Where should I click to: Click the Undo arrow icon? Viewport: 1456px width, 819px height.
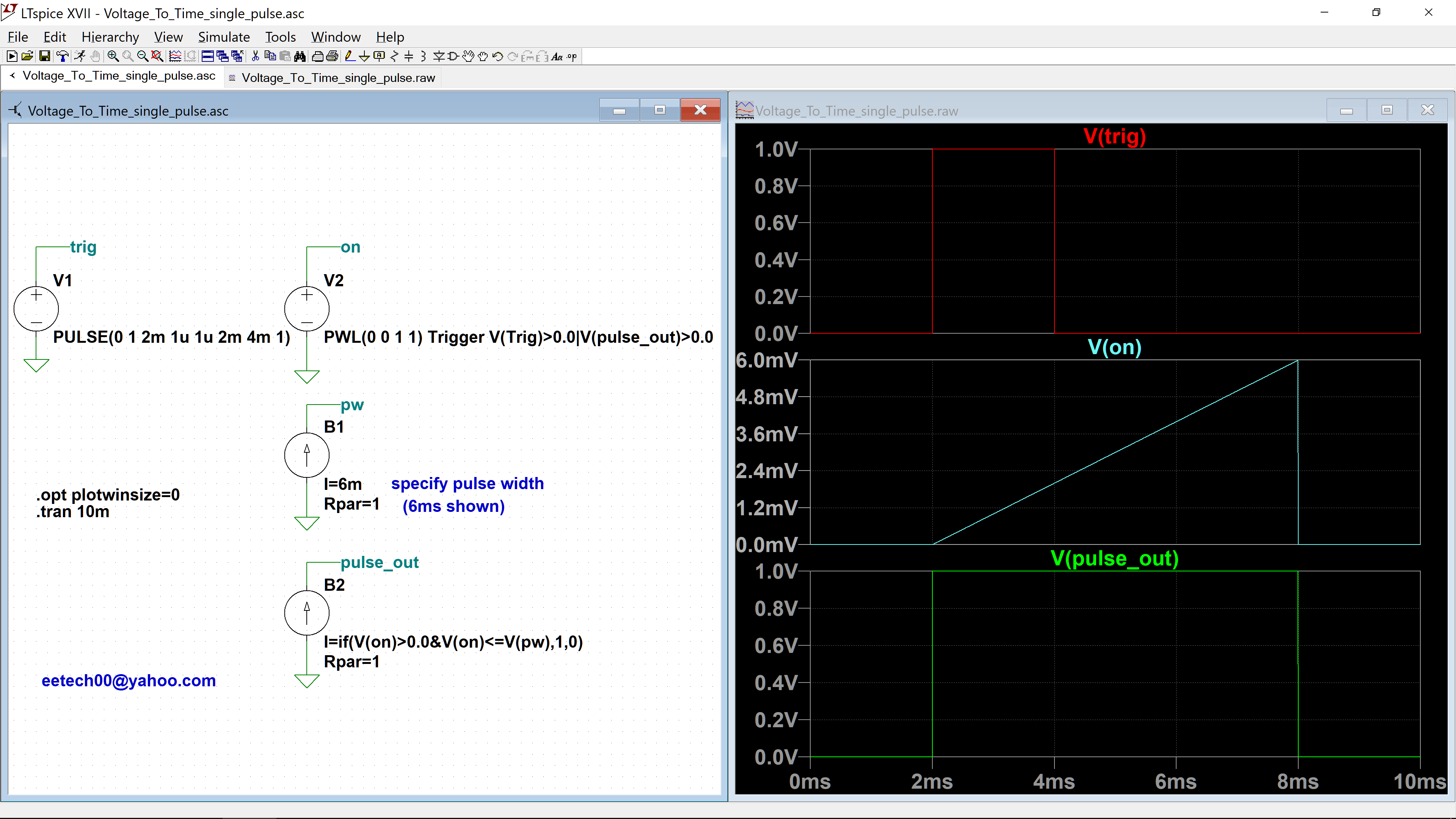coord(497,56)
